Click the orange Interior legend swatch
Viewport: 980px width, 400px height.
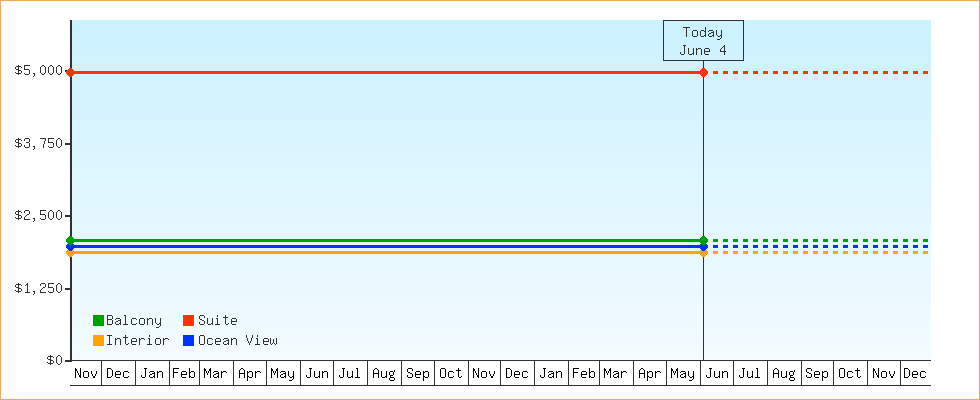tap(98, 341)
